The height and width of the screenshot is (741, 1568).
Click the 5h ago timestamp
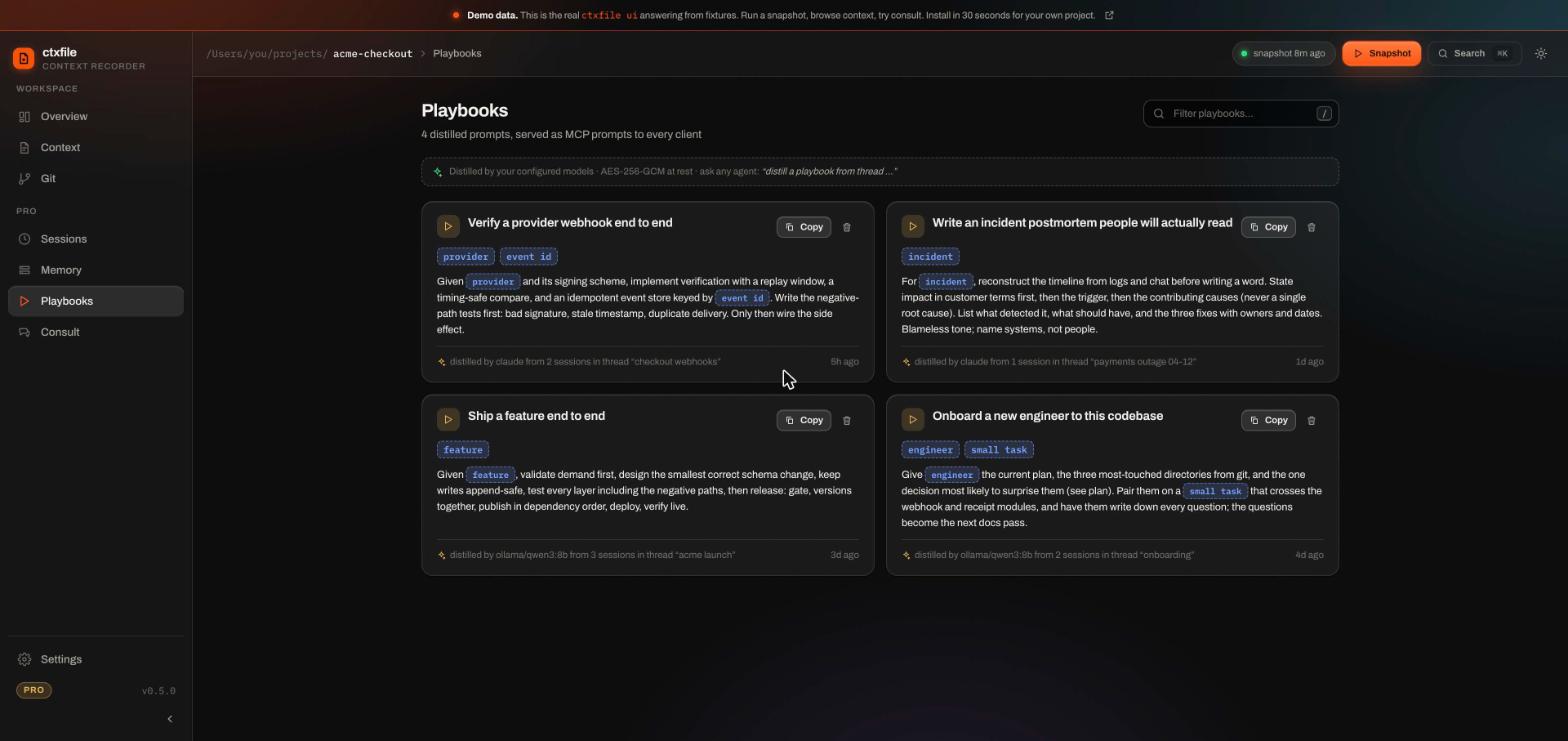click(x=844, y=362)
